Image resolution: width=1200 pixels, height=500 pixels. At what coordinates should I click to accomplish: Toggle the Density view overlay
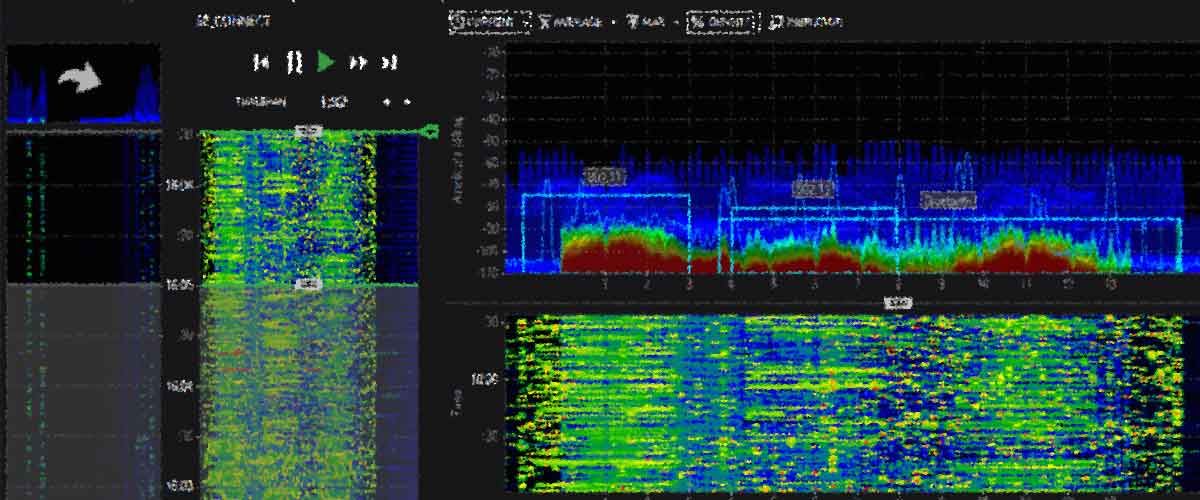721,20
